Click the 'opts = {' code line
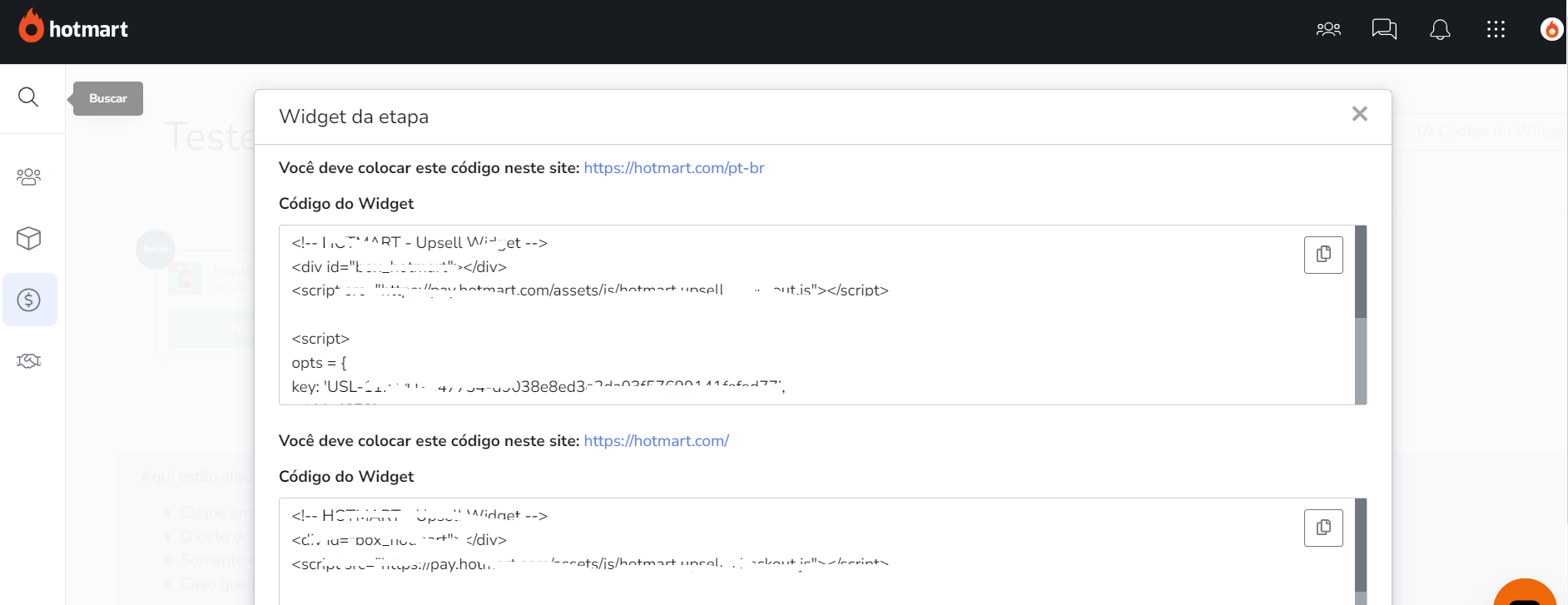The height and width of the screenshot is (605, 1568). (319, 363)
